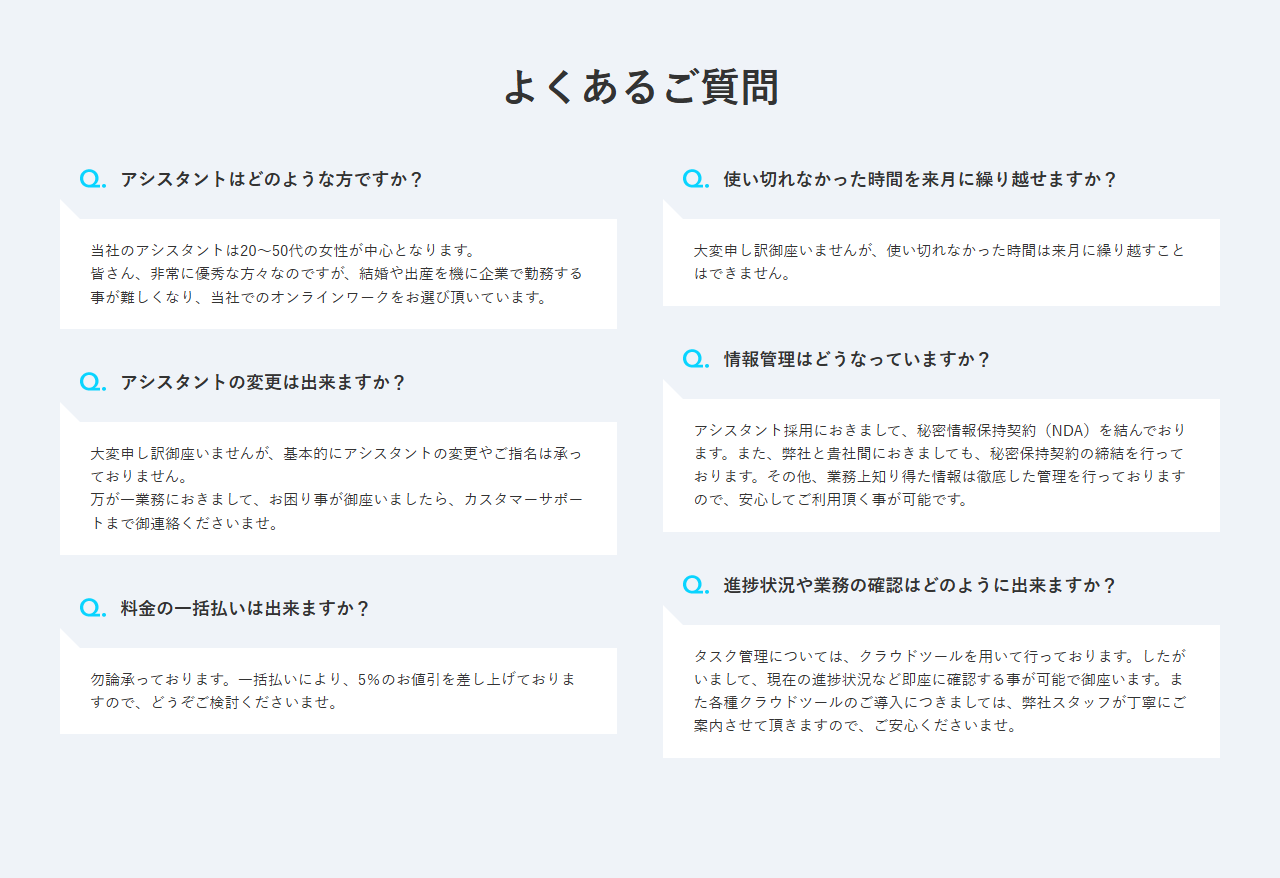Viewport: 1280px width, 878px height.
Task: Select the question 料金の一括払いは出来ますか？
Action: [x=245, y=609]
